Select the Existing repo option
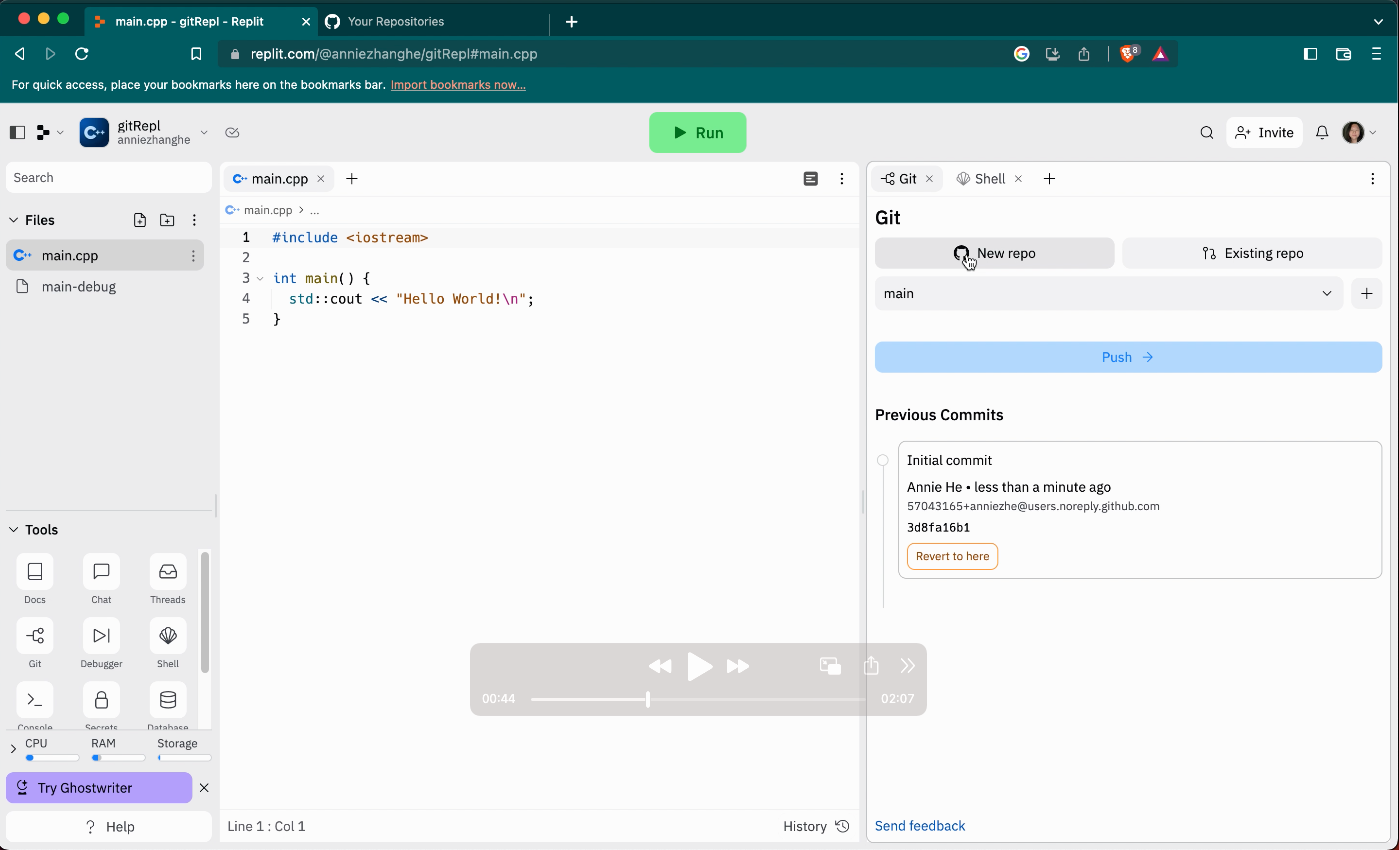Viewport: 1399px width, 850px height. tap(1251, 253)
